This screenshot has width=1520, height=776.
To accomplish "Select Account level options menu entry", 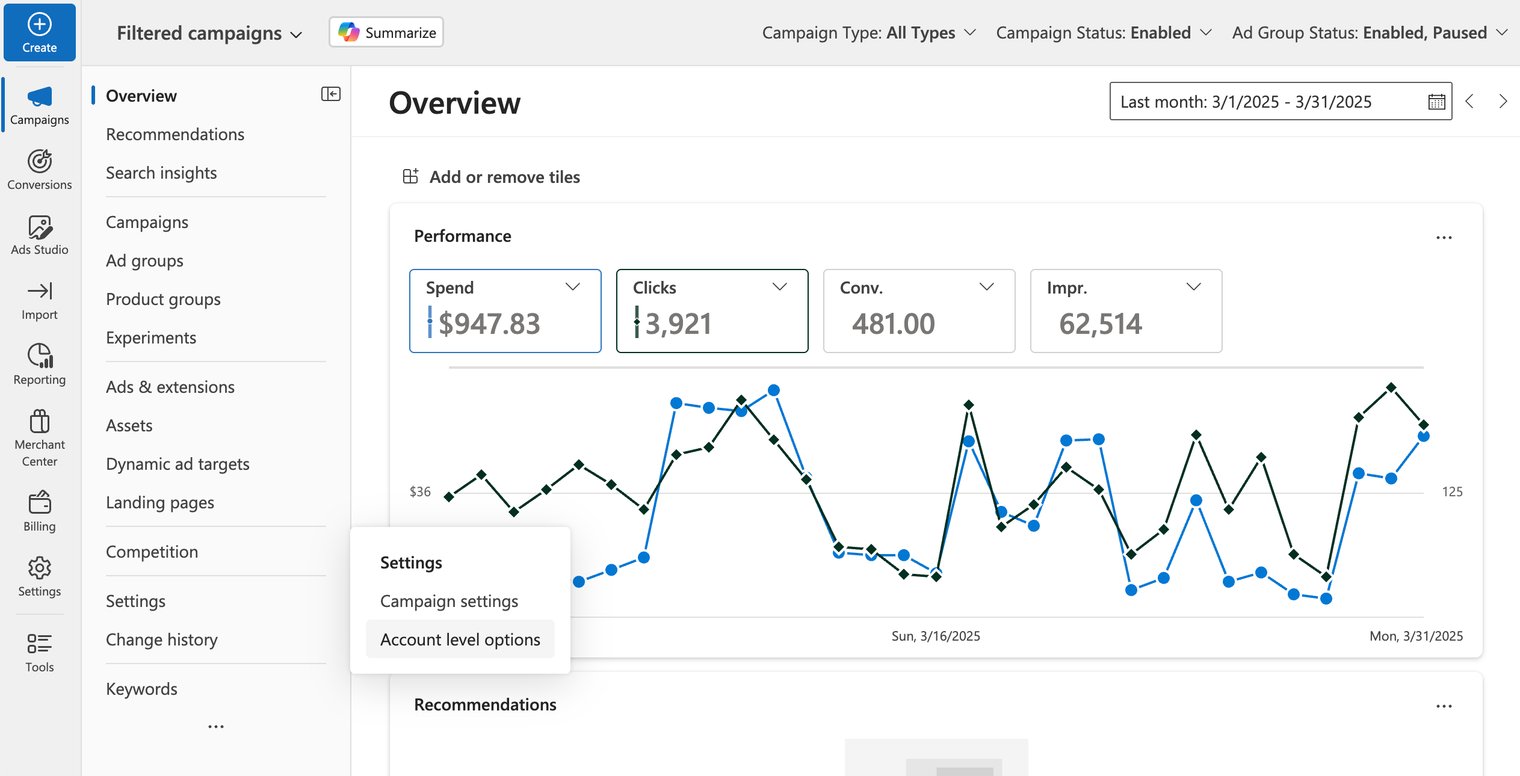I will pyautogui.click(x=460, y=640).
